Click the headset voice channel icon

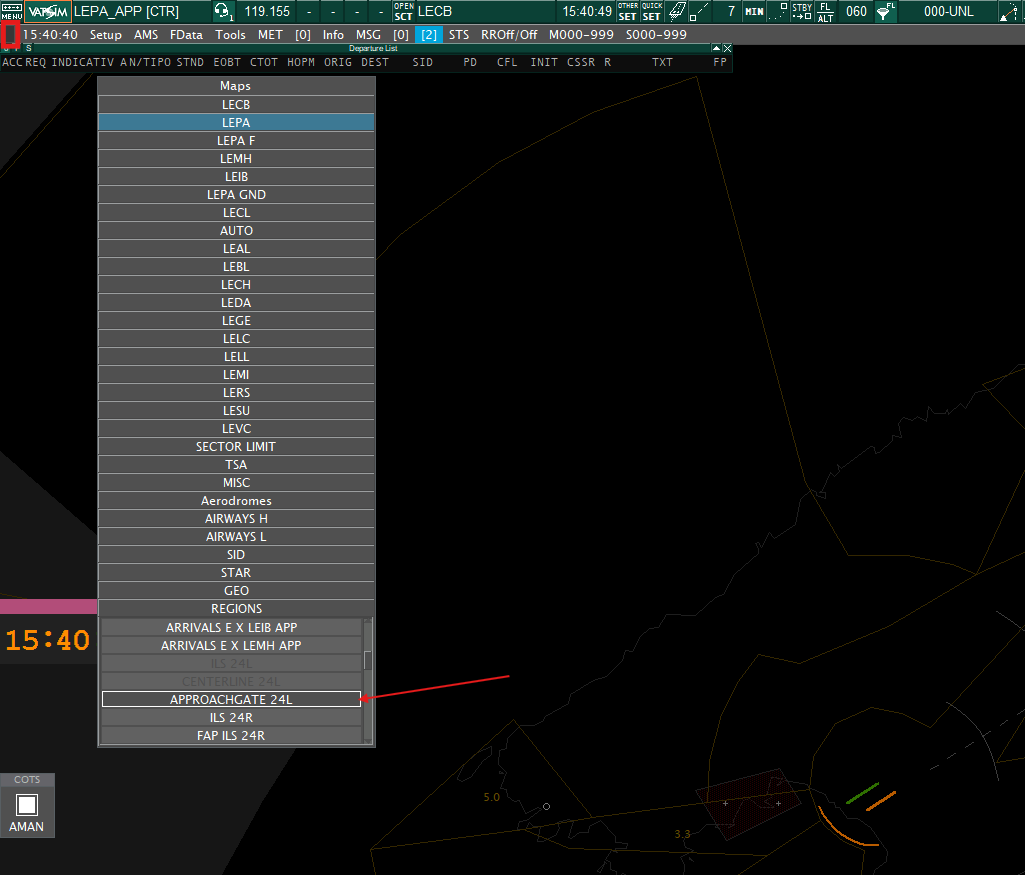click(221, 12)
